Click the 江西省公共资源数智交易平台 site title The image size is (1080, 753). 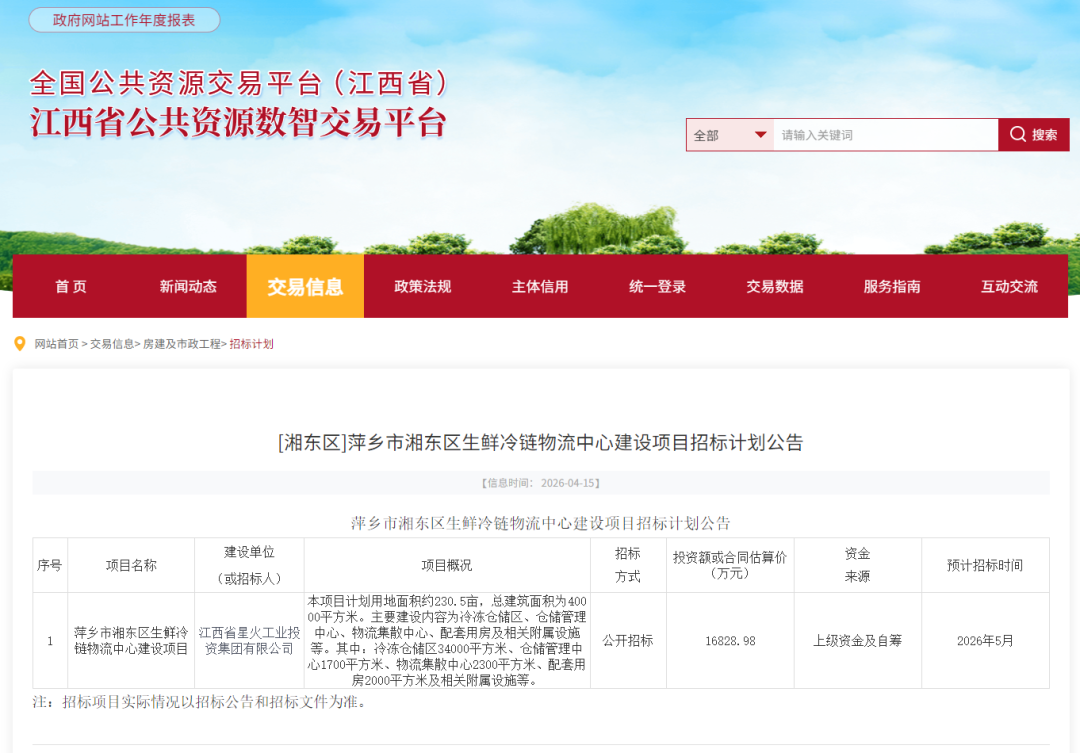pos(238,122)
